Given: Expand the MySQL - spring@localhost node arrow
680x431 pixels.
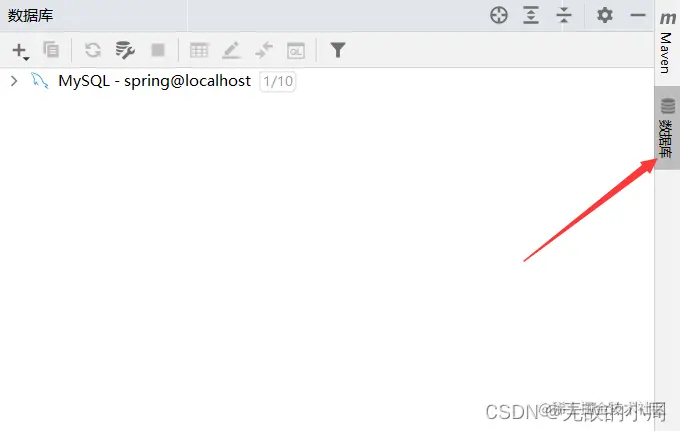Looking at the screenshot, I should click(x=14, y=81).
